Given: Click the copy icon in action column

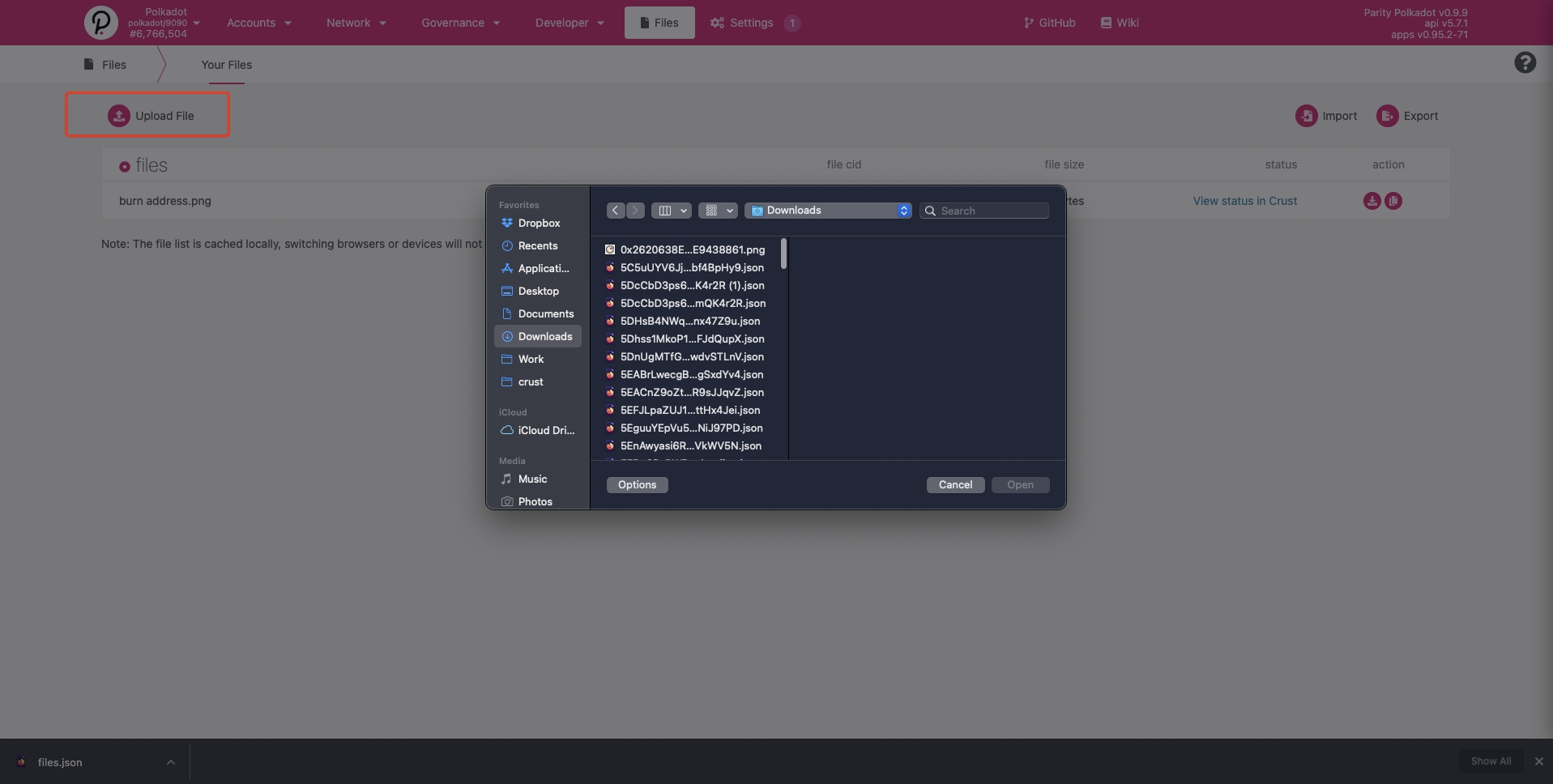Looking at the screenshot, I should [x=1393, y=201].
